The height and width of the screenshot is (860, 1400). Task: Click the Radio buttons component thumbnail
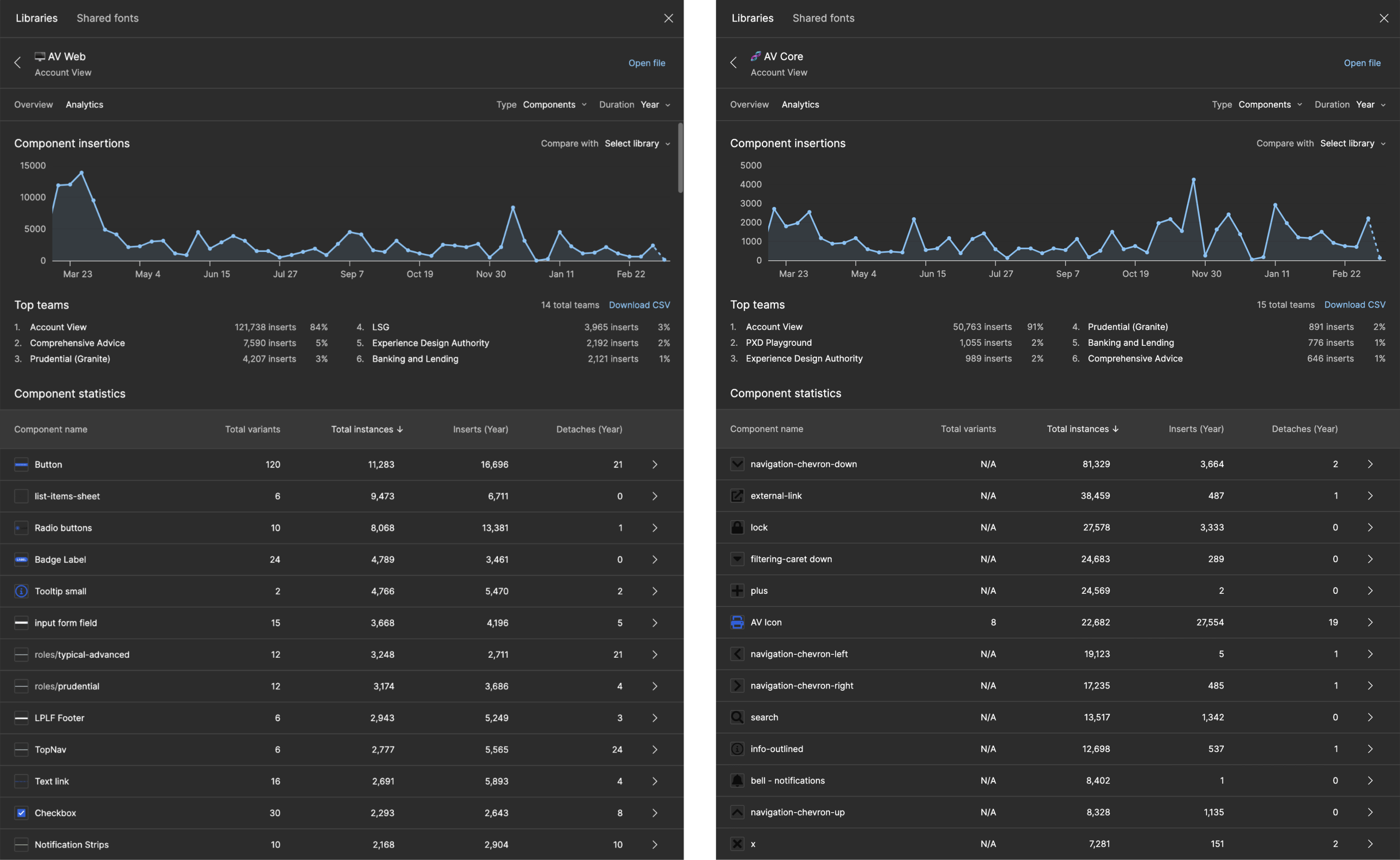[21, 528]
